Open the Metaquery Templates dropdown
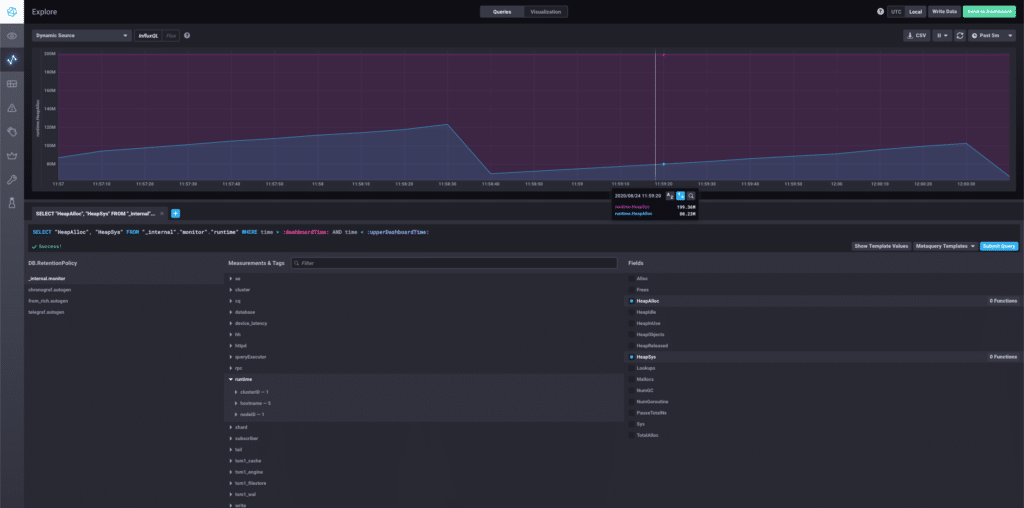 945,246
